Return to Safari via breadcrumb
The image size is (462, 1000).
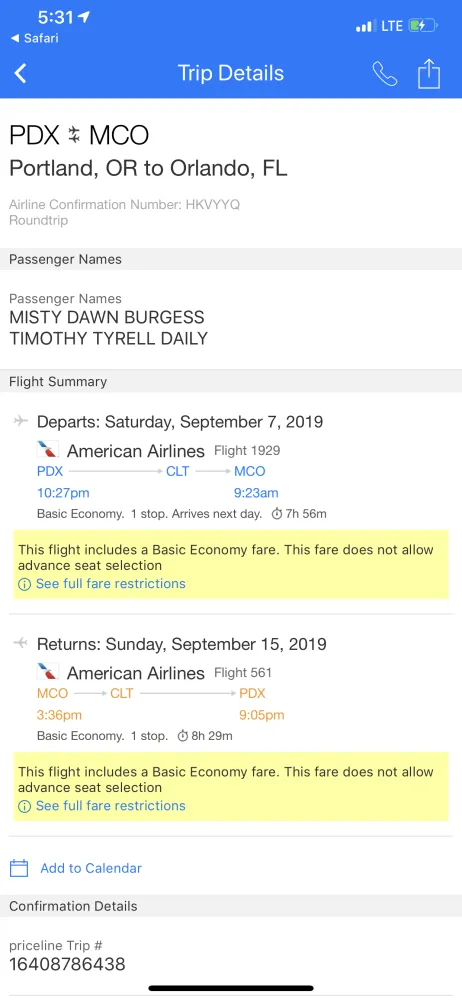tap(34, 38)
